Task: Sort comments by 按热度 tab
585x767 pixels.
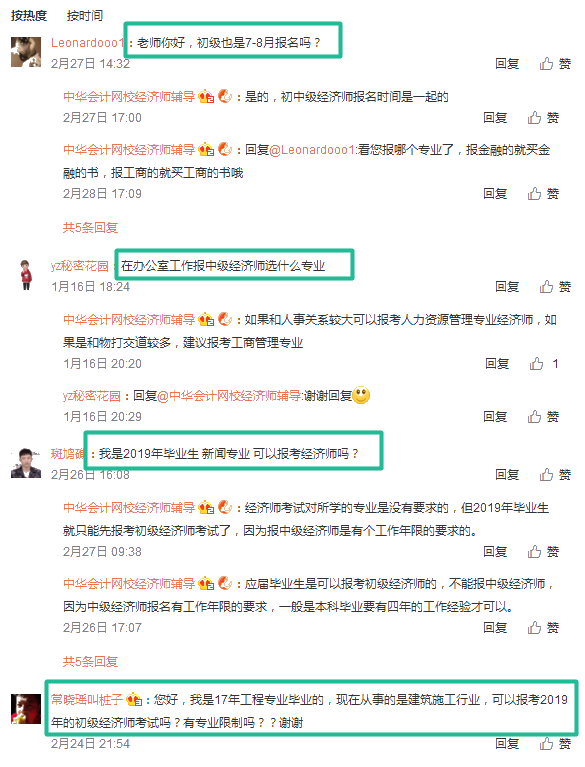Action: coord(29,16)
